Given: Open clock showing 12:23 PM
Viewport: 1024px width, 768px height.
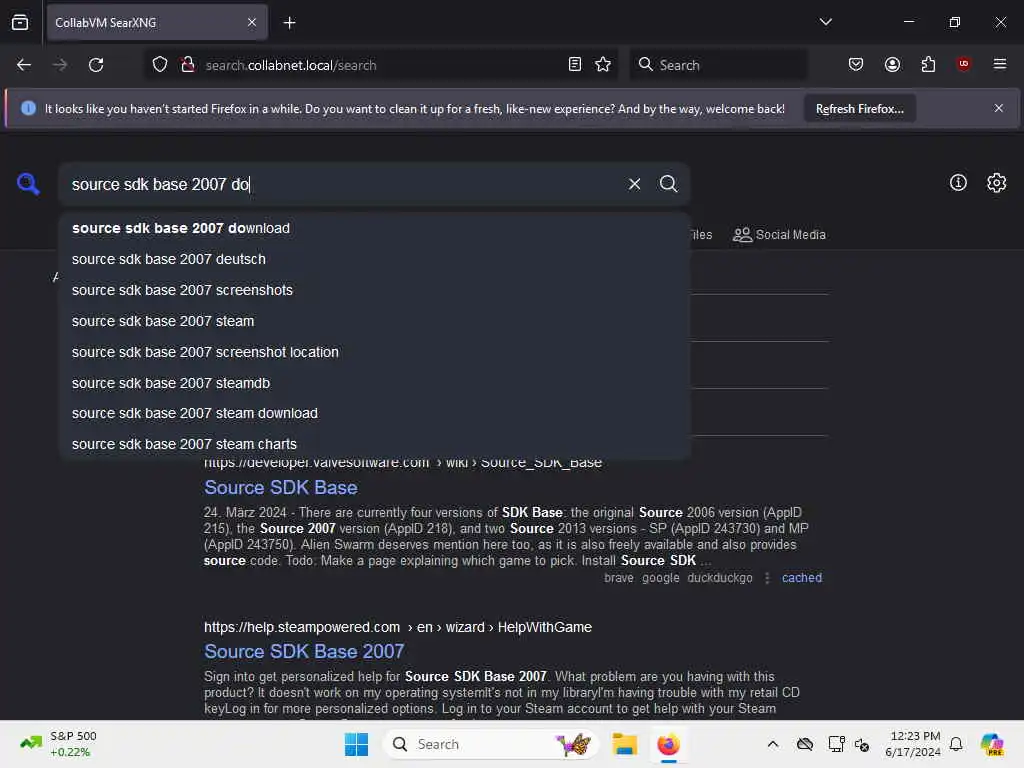Looking at the screenshot, I should (x=912, y=744).
